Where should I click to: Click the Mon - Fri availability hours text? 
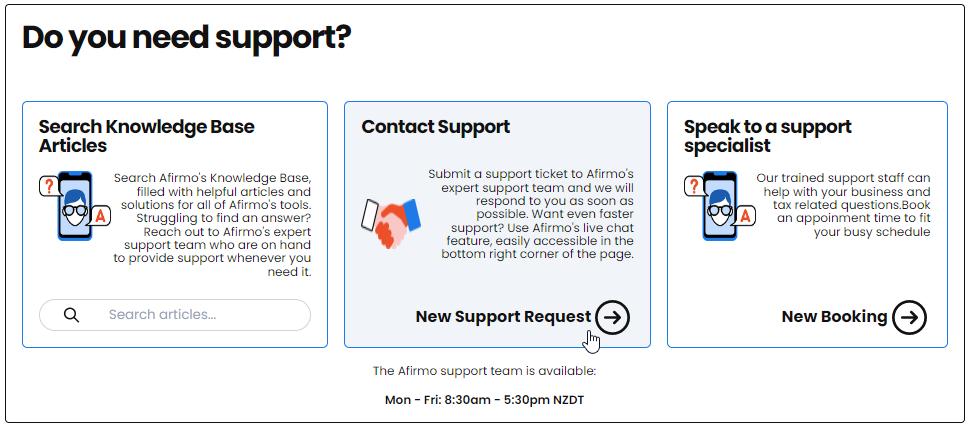484,400
